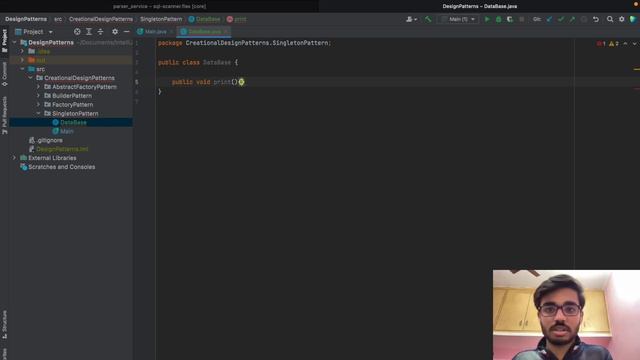Push commits with Git arrow icon

click(x=572, y=19)
